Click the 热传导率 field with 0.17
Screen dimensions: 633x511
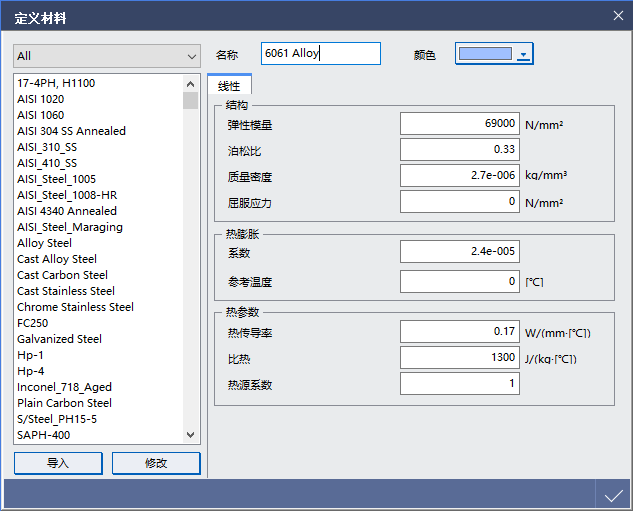459,331
